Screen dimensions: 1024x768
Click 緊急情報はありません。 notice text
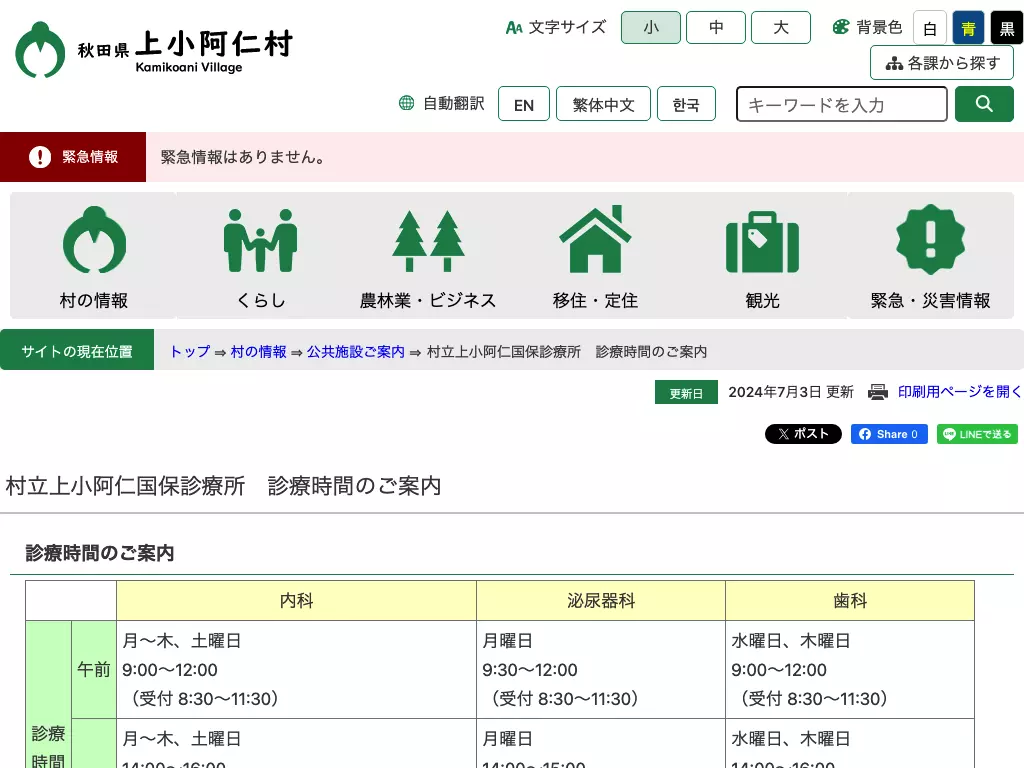[x=243, y=157]
